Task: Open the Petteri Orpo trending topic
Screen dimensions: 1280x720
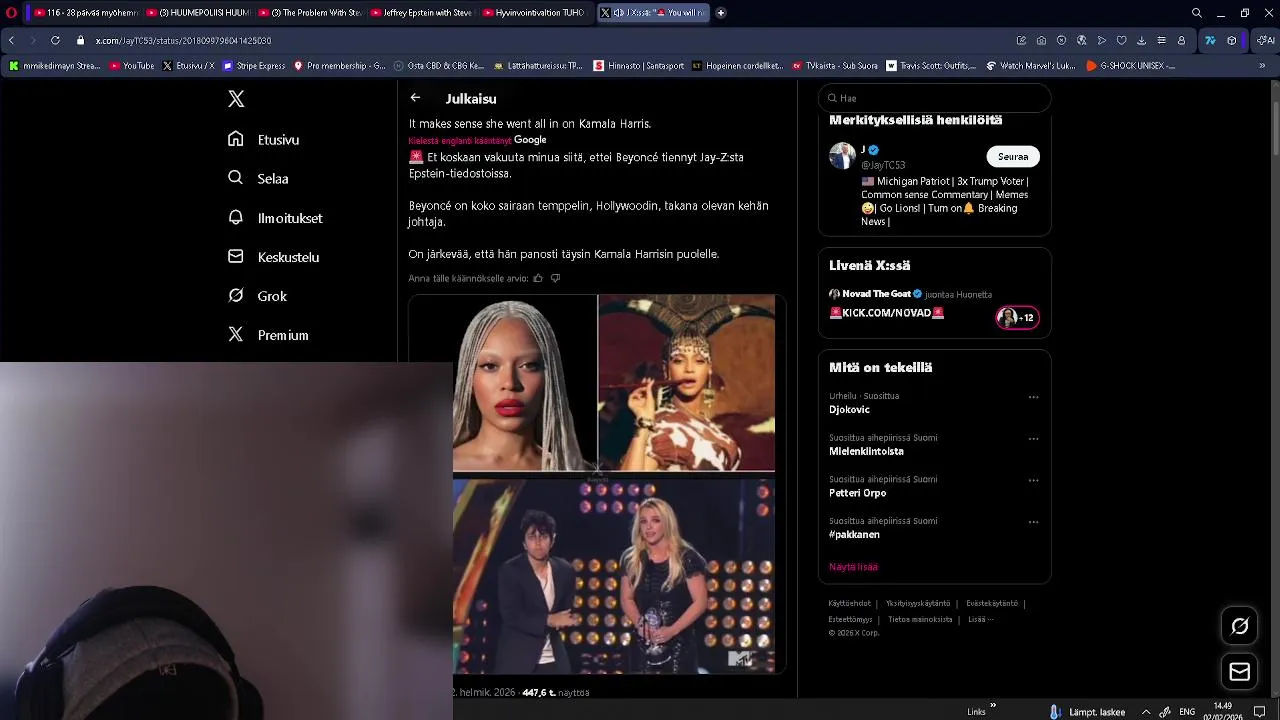Action: pos(857,493)
